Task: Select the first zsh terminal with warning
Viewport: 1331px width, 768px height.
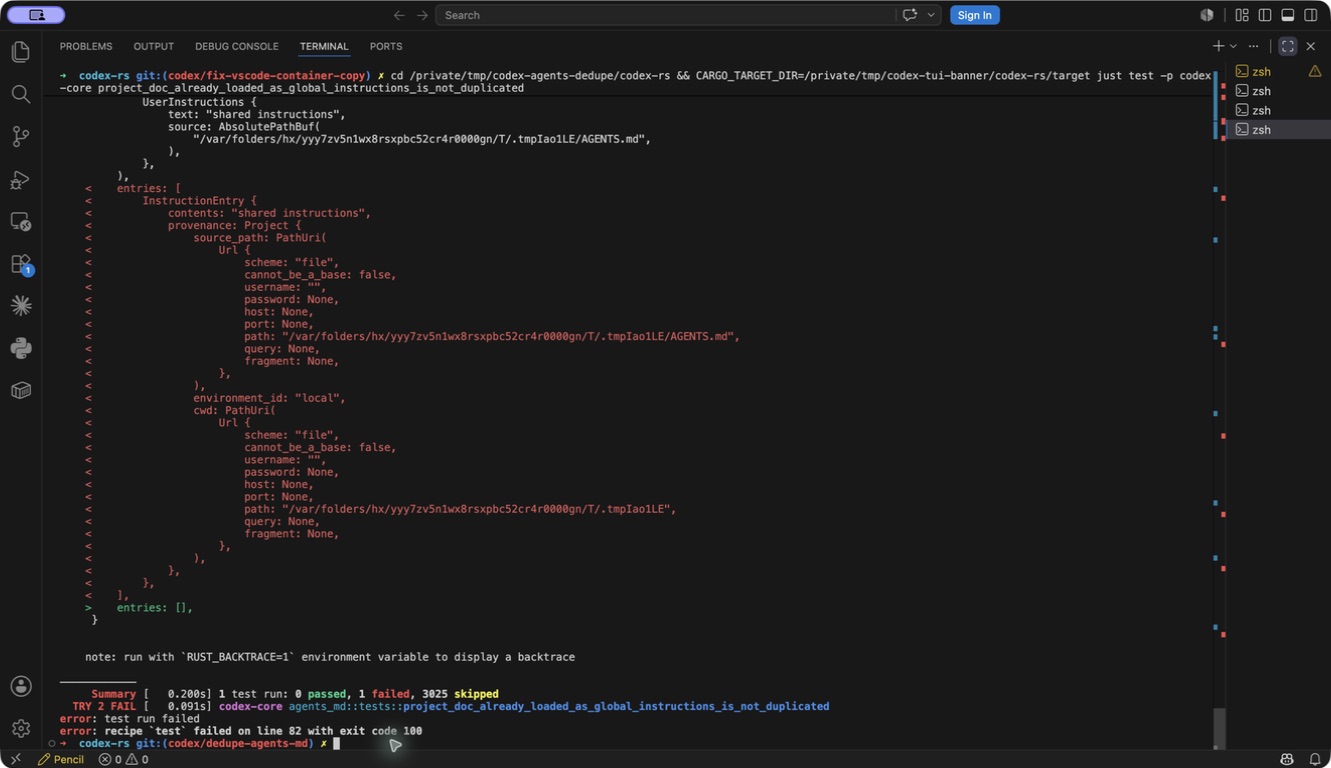Action: [x=1278, y=71]
